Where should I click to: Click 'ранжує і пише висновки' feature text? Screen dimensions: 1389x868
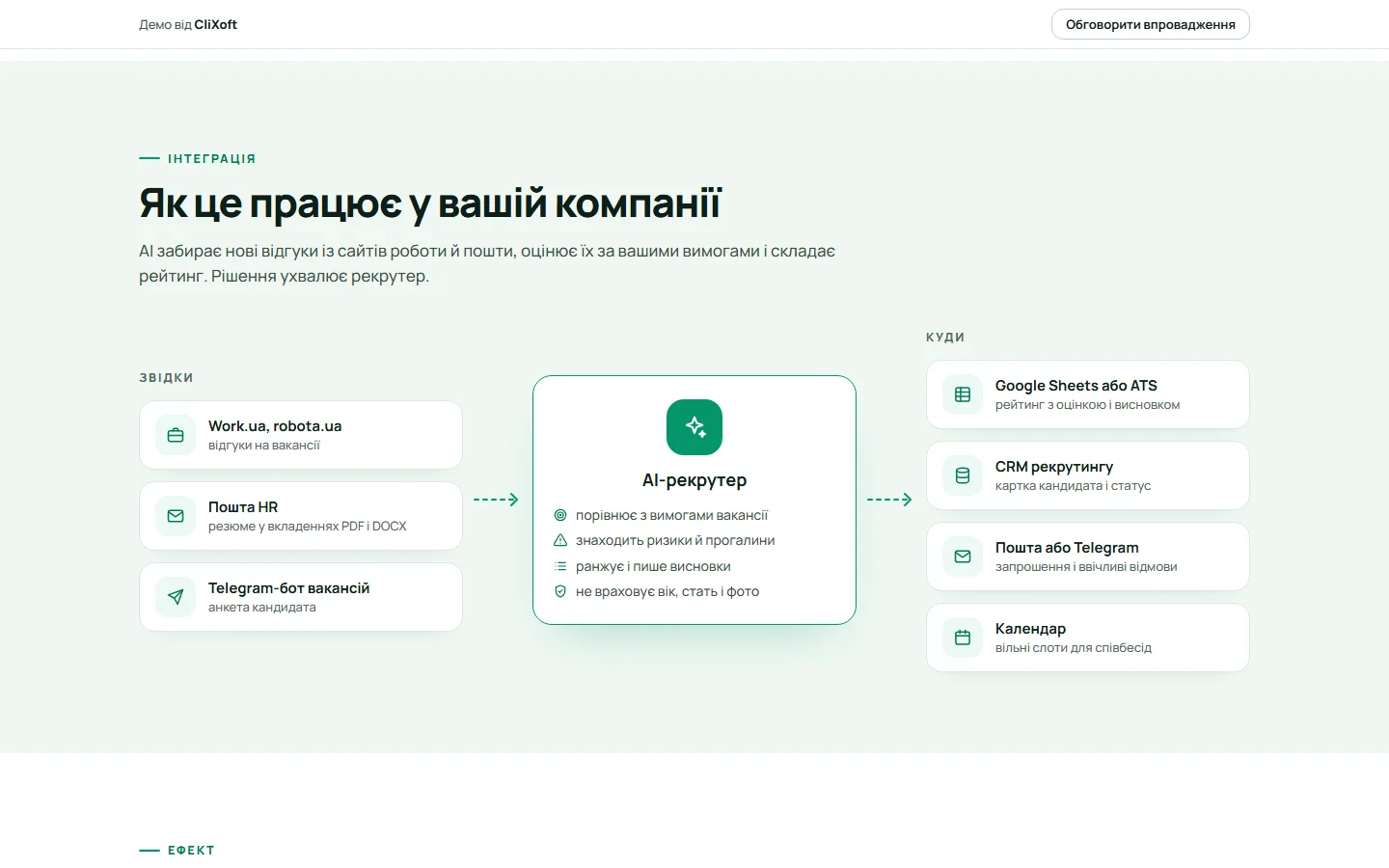[x=653, y=566]
